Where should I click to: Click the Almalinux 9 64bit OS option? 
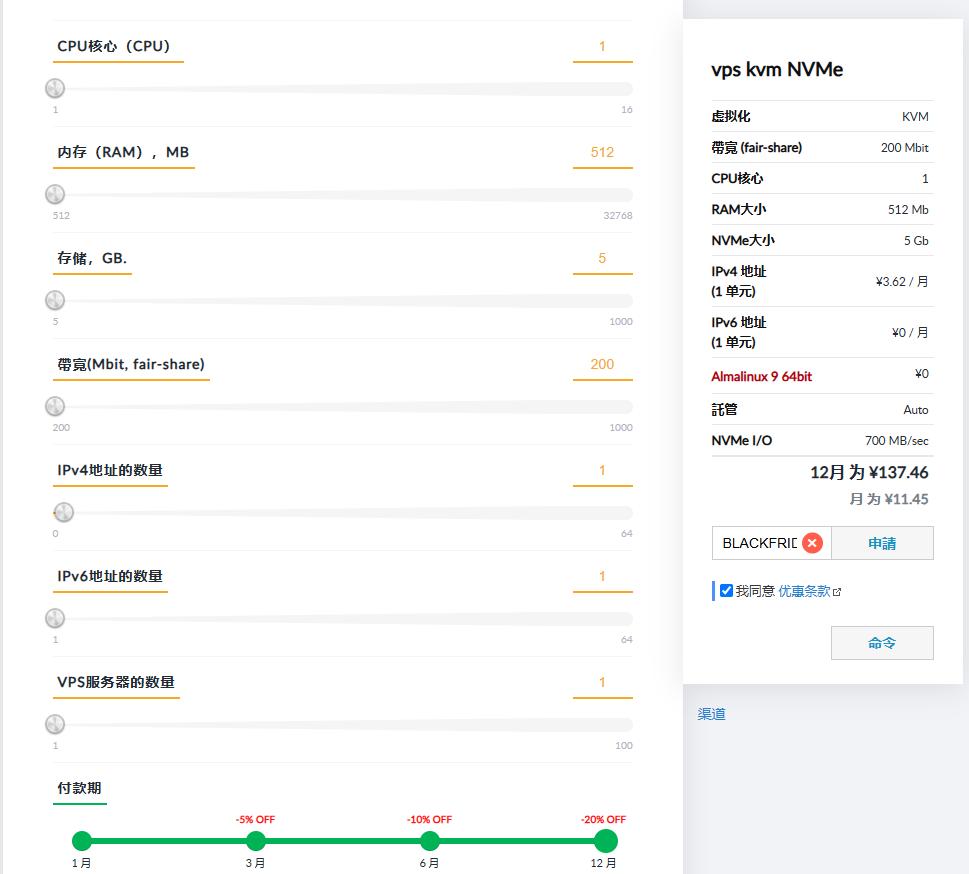[x=761, y=376]
